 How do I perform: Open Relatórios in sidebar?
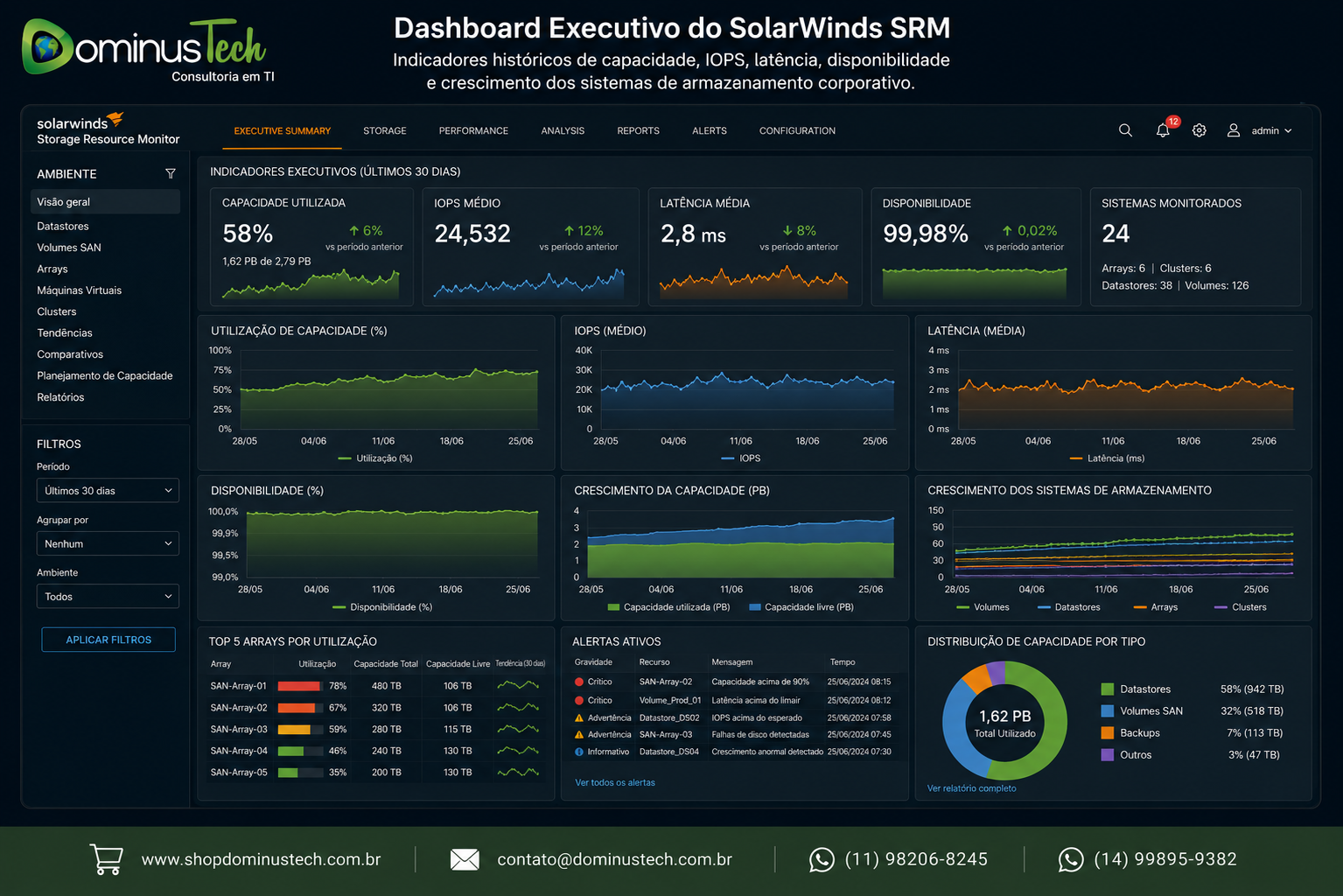[x=60, y=397]
